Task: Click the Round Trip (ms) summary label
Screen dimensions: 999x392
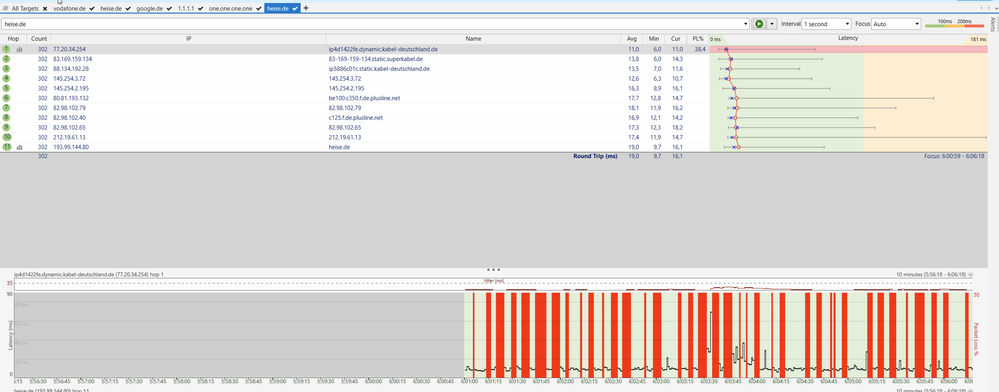Action: click(x=595, y=156)
